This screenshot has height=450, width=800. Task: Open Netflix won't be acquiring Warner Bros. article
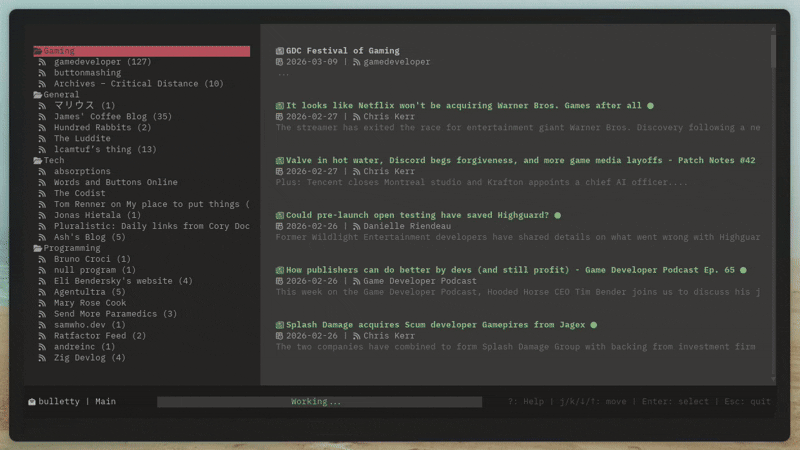[x=464, y=106]
